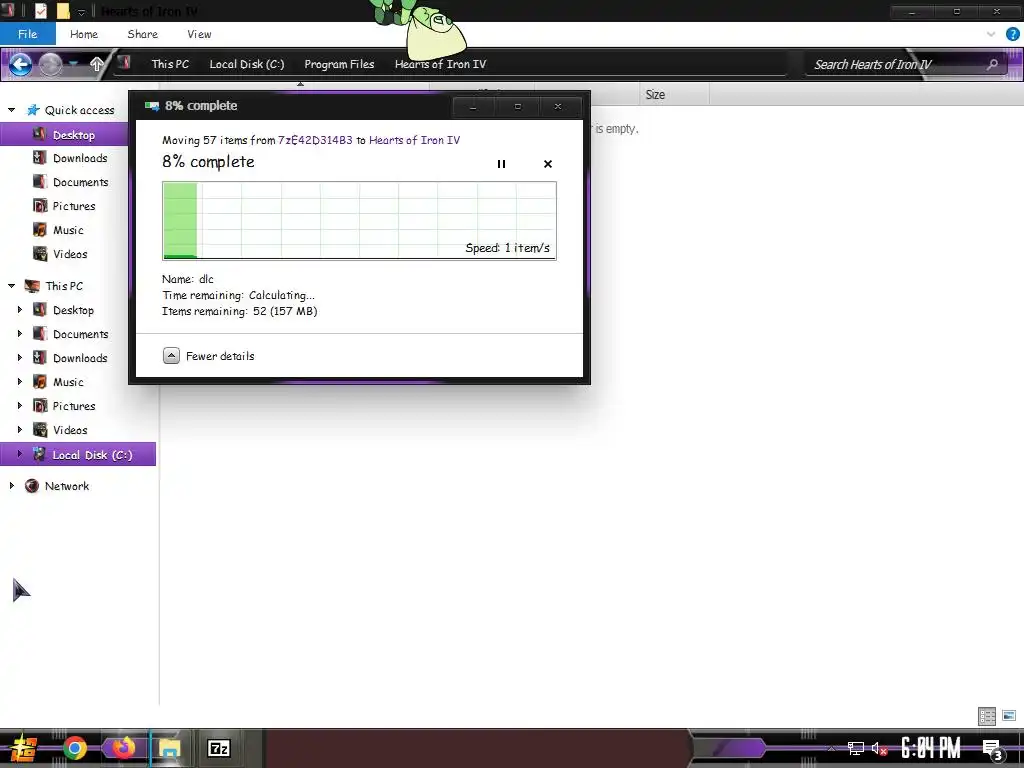Click the transfer progress graph
Viewport: 1024px width, 768px height.
coord(359,221)
